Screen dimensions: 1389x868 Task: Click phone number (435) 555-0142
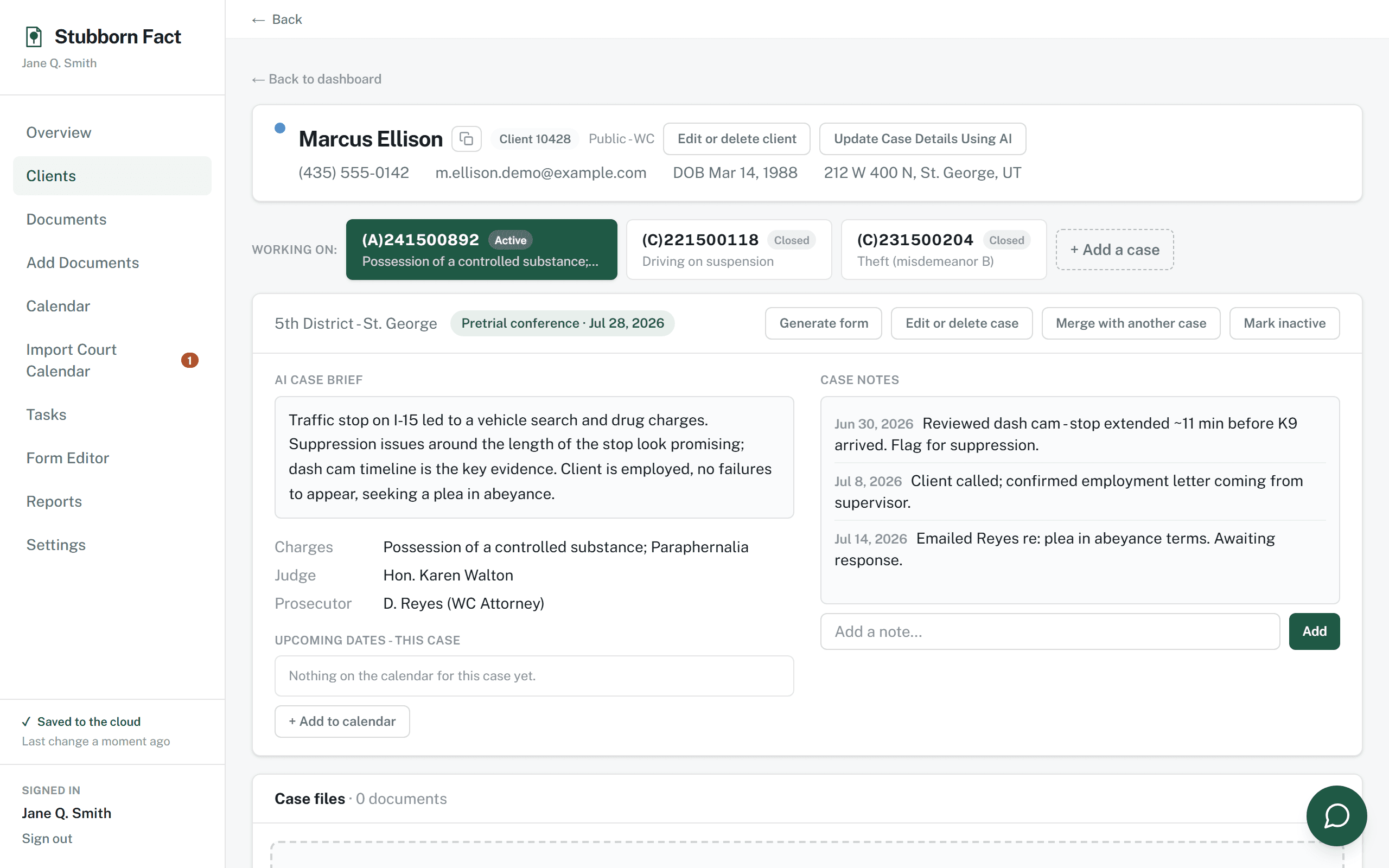click(x=354, y=173)
